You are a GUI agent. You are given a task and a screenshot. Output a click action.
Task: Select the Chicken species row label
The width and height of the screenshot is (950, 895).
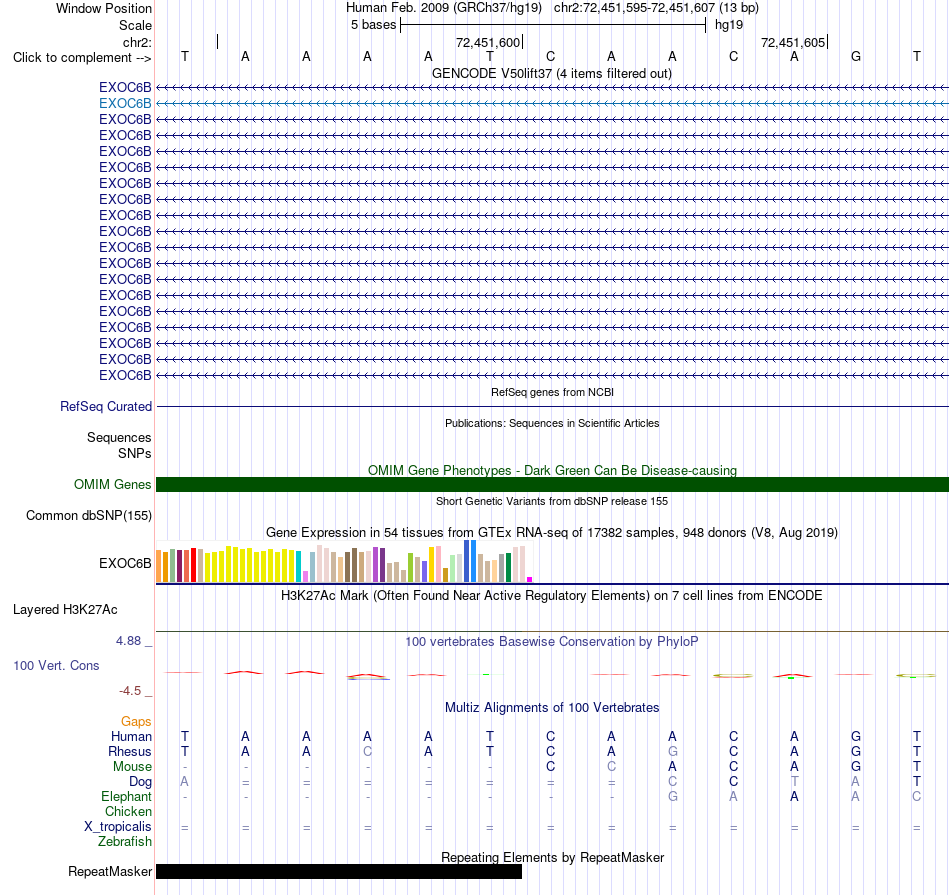(128, 811)
